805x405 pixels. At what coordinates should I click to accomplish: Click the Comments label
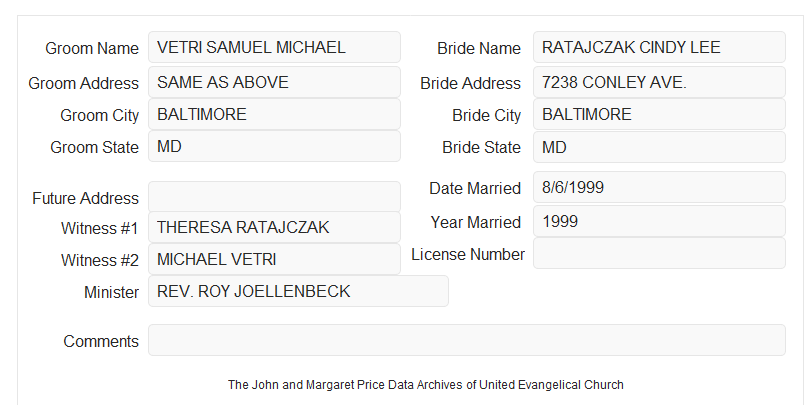(101, 341)
